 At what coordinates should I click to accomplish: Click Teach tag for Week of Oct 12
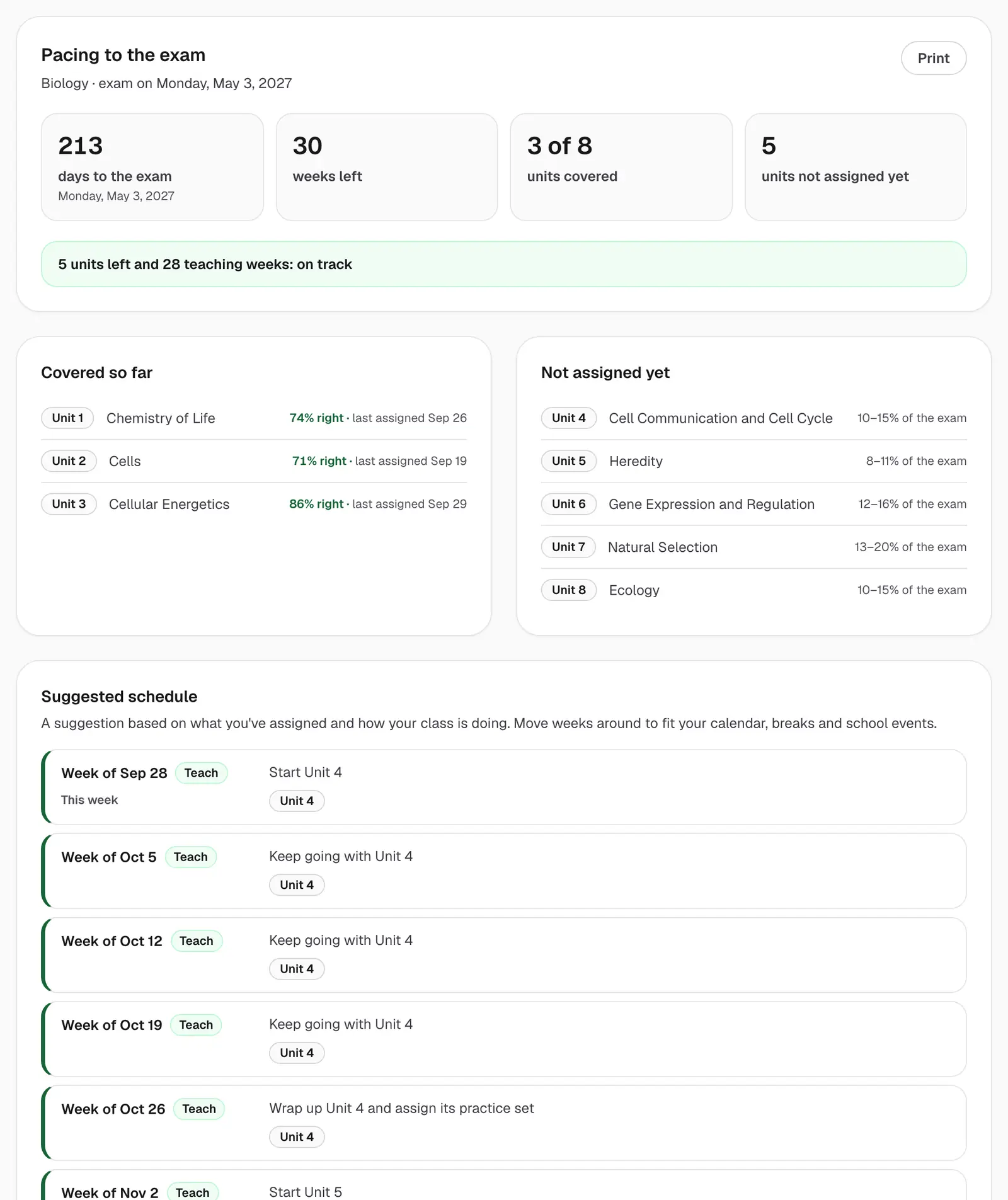click(x=197, y=941)
